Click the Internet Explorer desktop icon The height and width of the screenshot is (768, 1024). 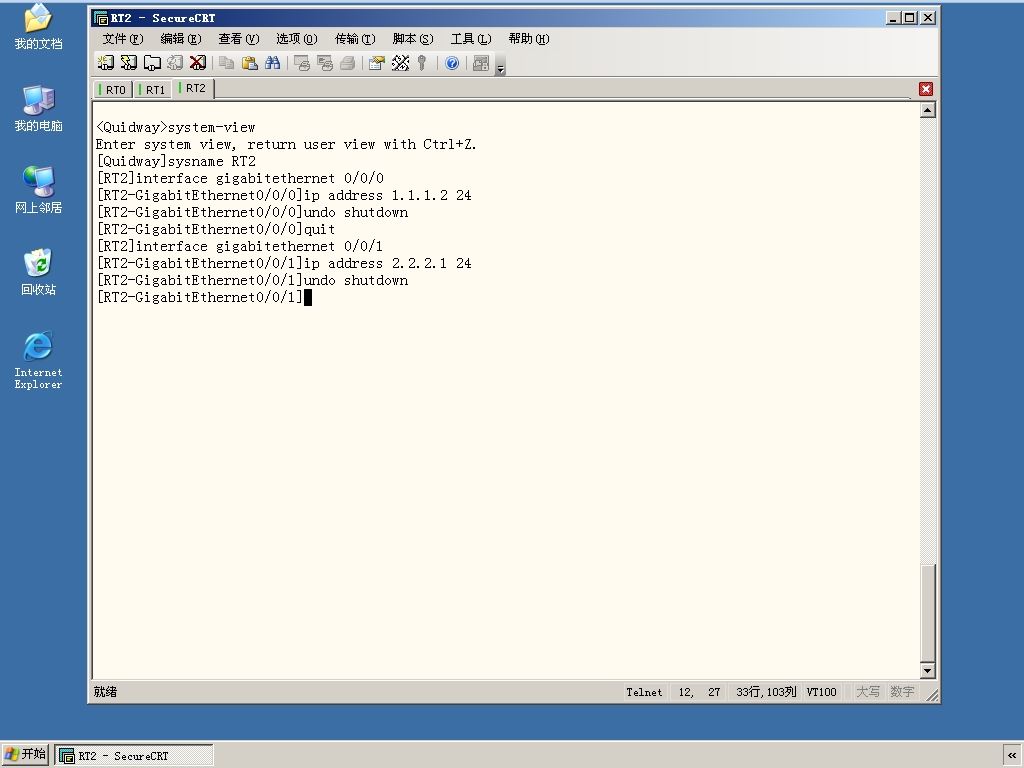click(x=38, y=360)
